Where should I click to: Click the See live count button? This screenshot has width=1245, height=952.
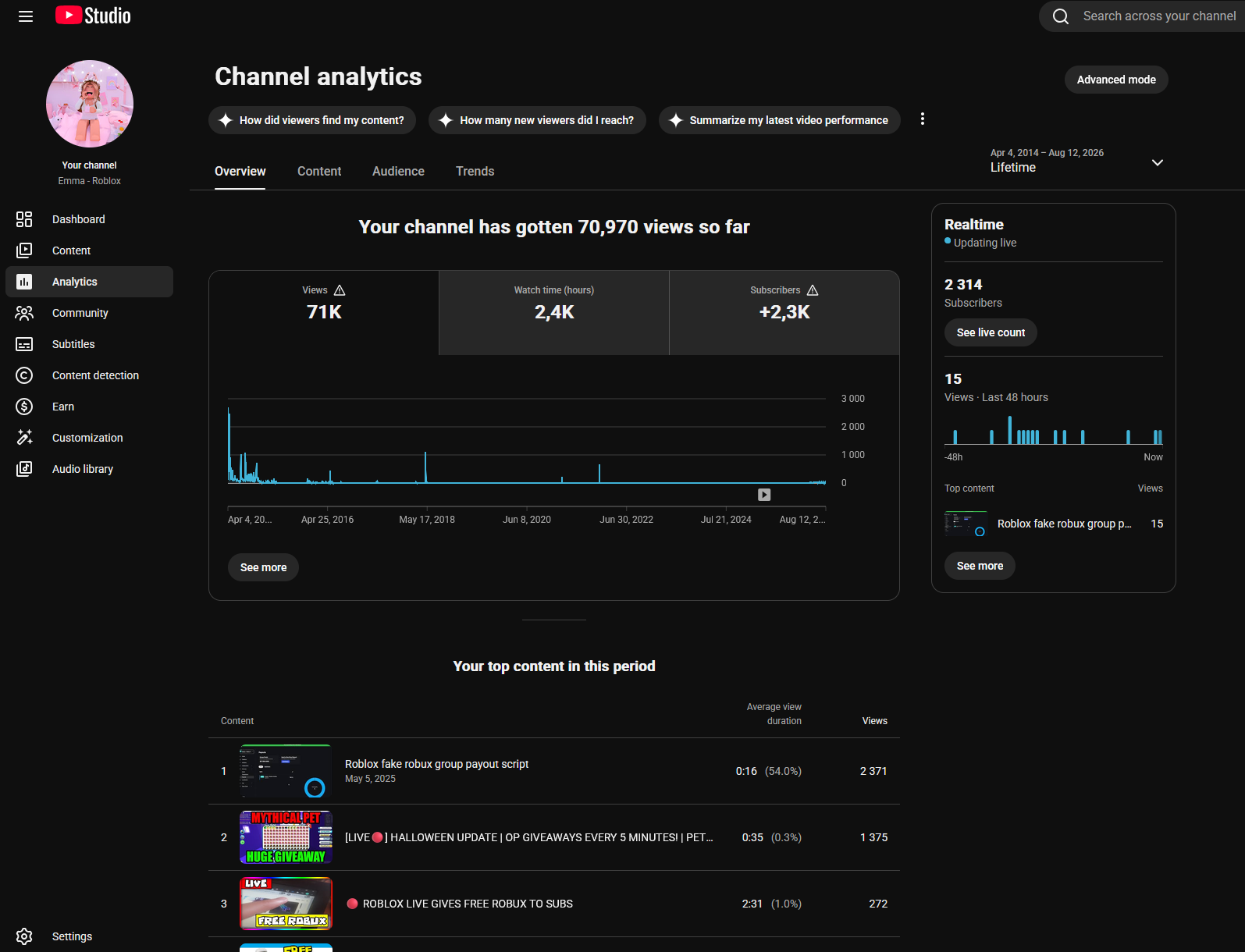click(991, 332)
